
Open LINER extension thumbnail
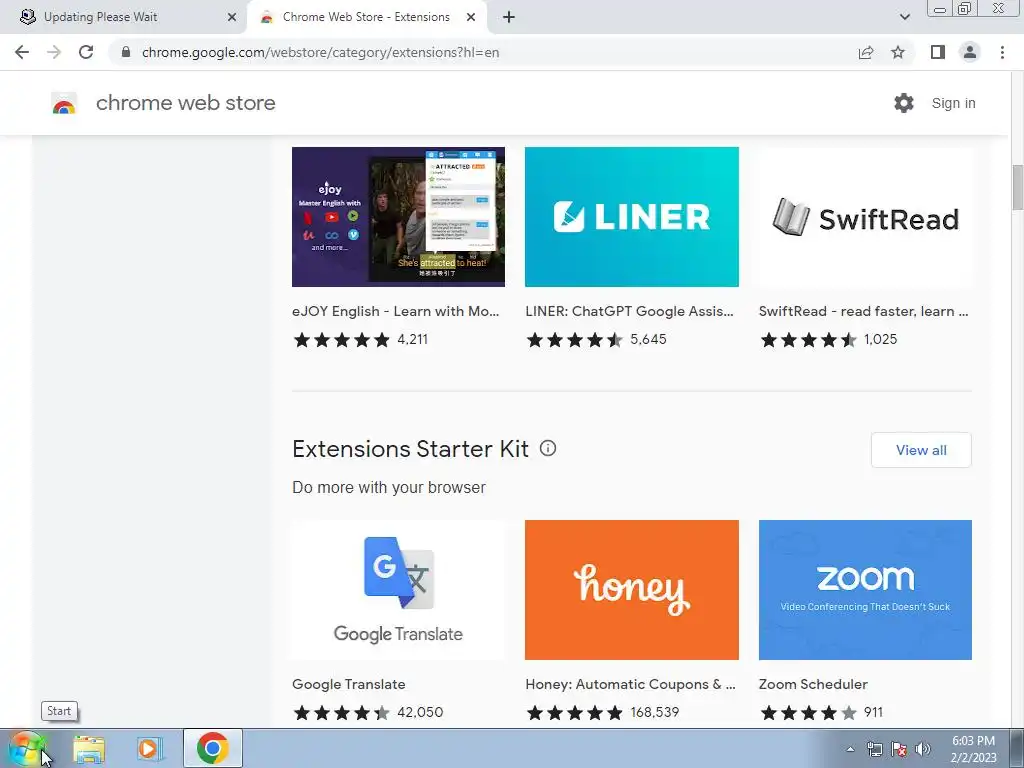pos(632,217)
